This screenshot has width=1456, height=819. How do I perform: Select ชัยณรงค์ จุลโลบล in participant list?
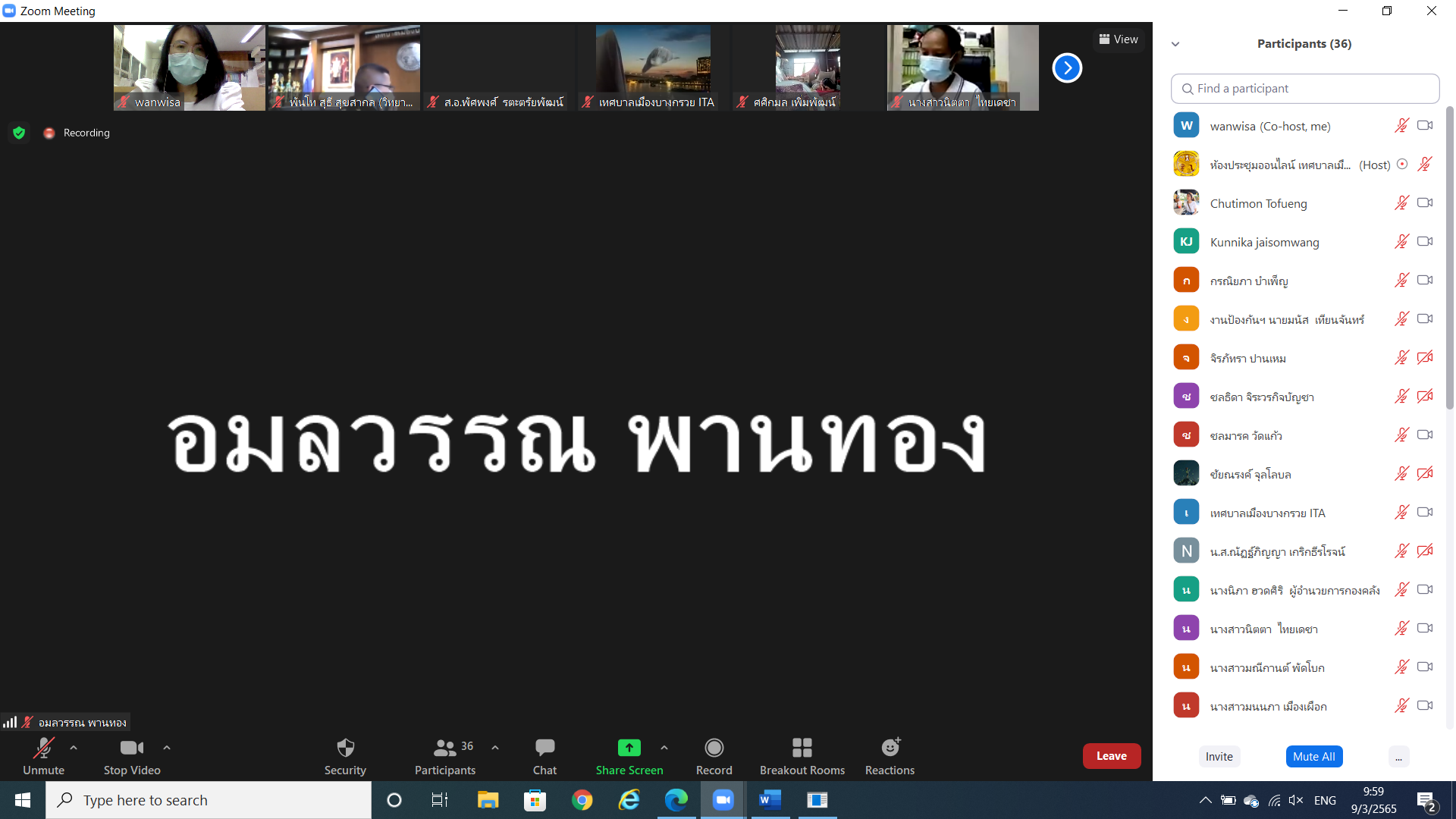[1304, 474]
